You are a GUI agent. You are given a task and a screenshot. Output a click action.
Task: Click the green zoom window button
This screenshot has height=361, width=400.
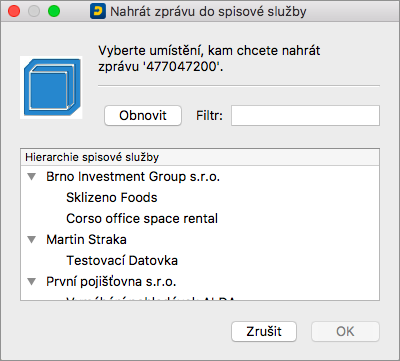click(x=54, y=11)
